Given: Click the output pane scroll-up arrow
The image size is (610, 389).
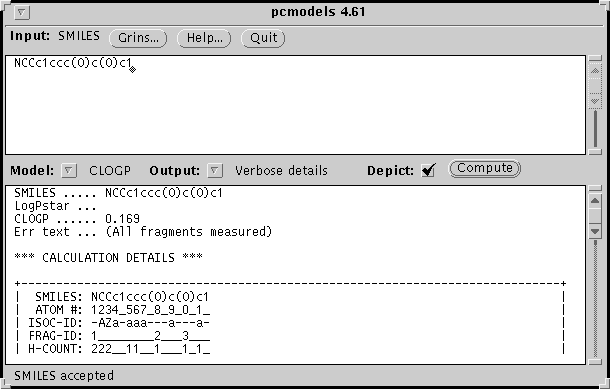Looking at the screenshot, I should pos(595,201).
